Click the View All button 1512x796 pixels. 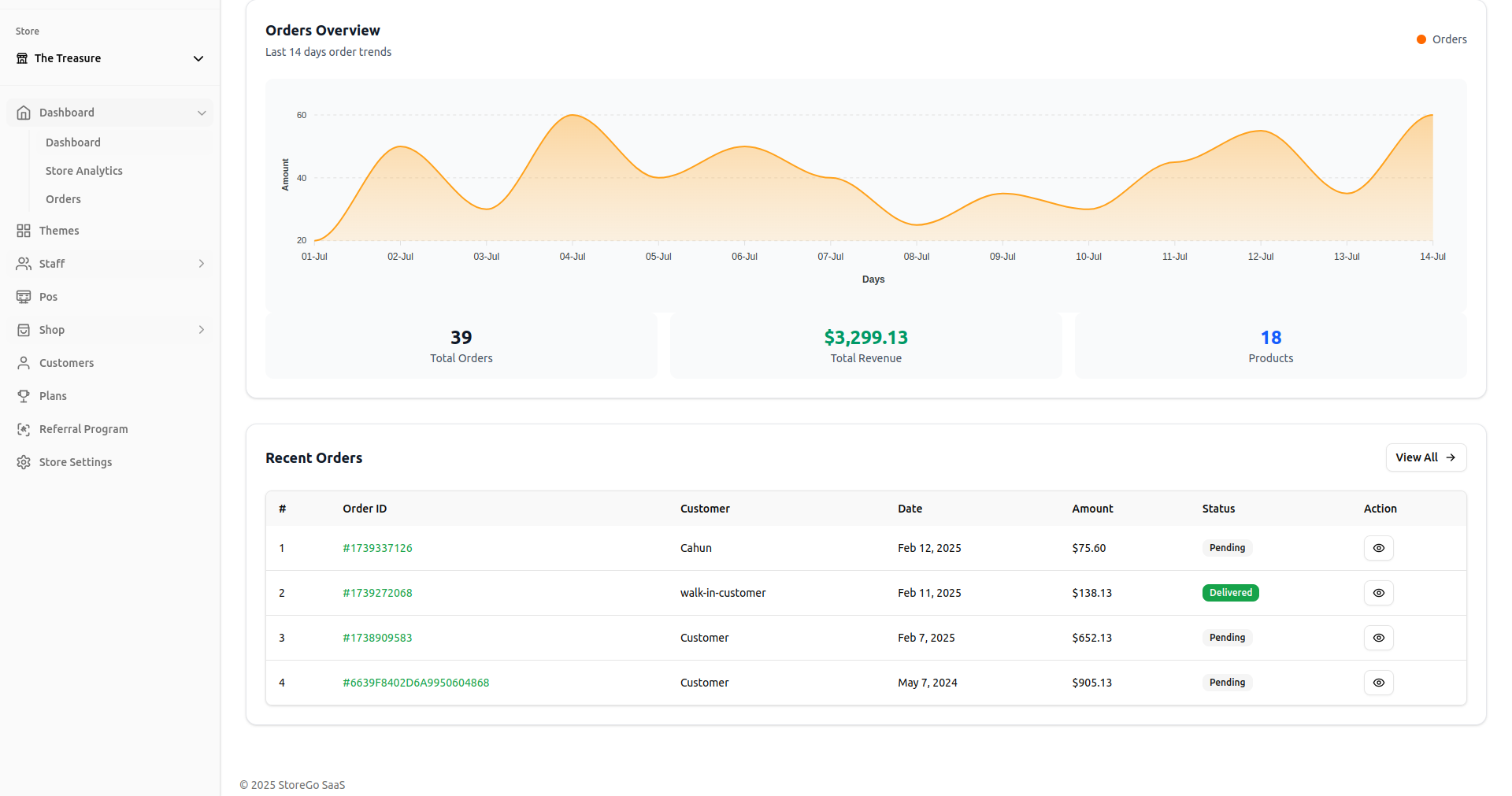1425,457
